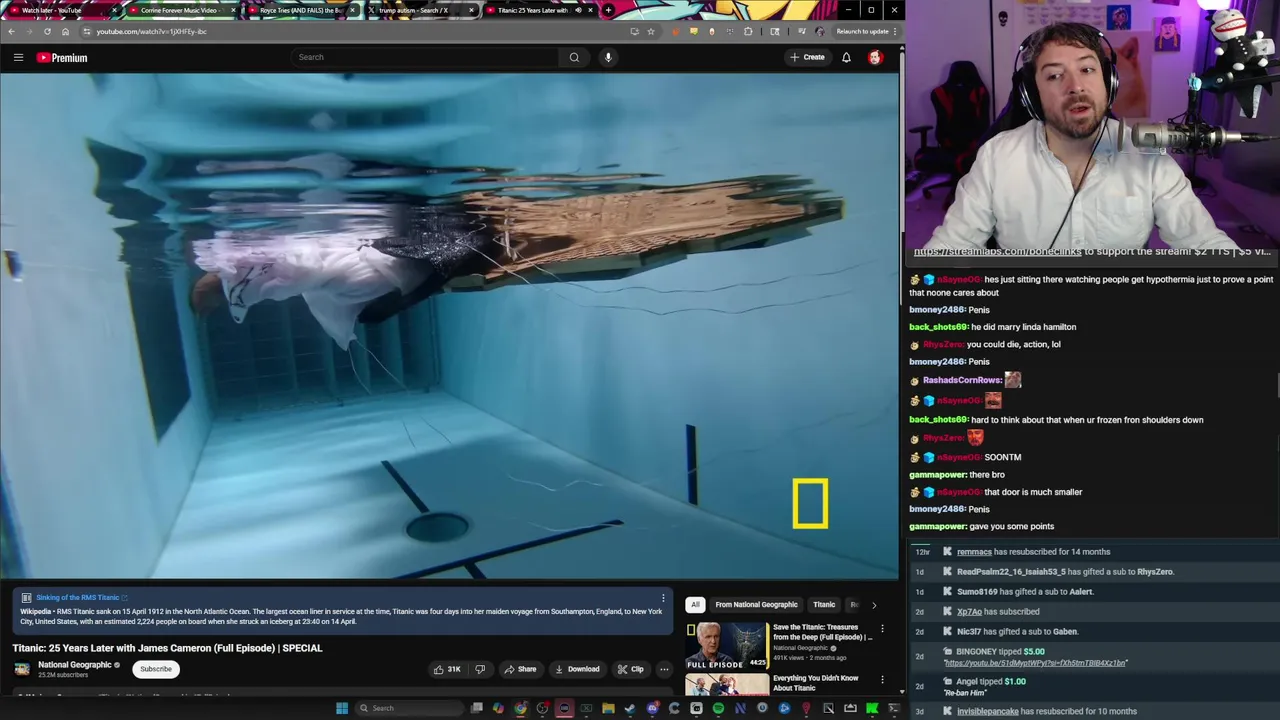Open the YouTube guide hamburger menu
The height and width of the screenshot is (720, 1280).
(18, 58)
